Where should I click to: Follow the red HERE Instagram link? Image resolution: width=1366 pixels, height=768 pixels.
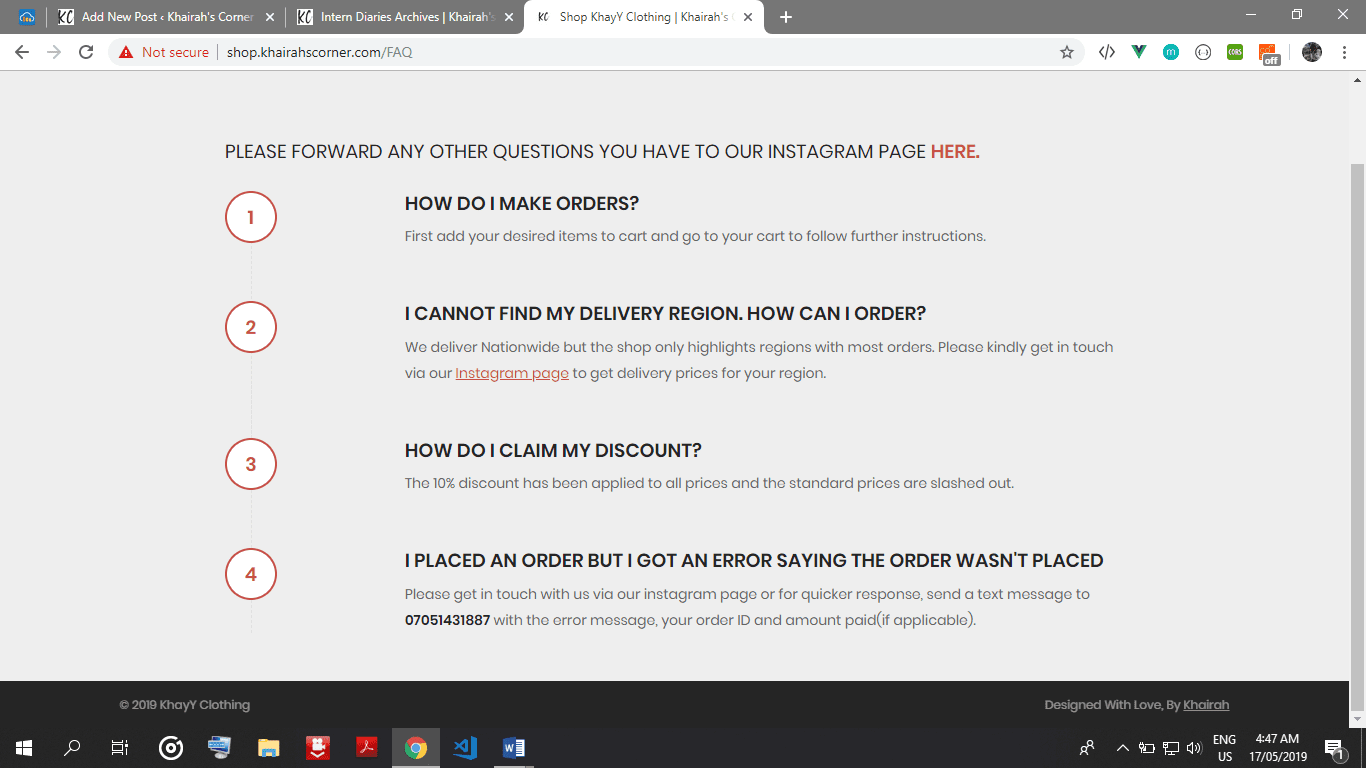954,152
